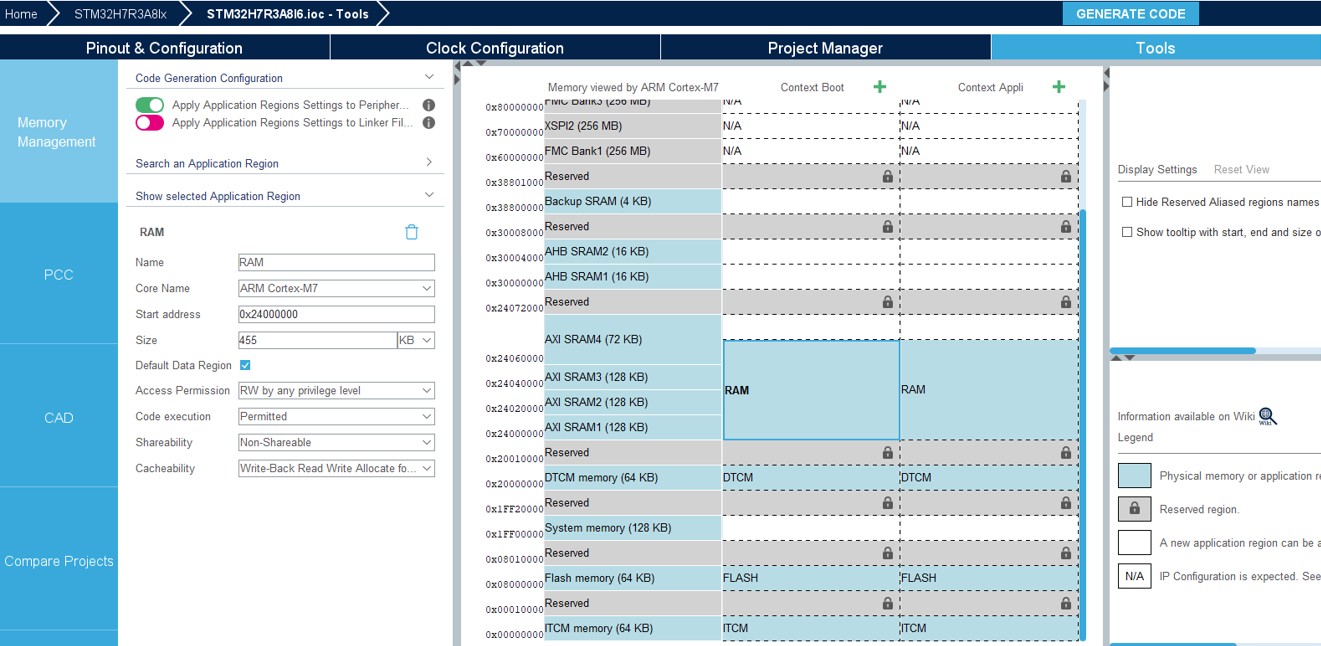Open the Access Permission dropdown
The image size is (1321, 646).
tap(336, 391)
